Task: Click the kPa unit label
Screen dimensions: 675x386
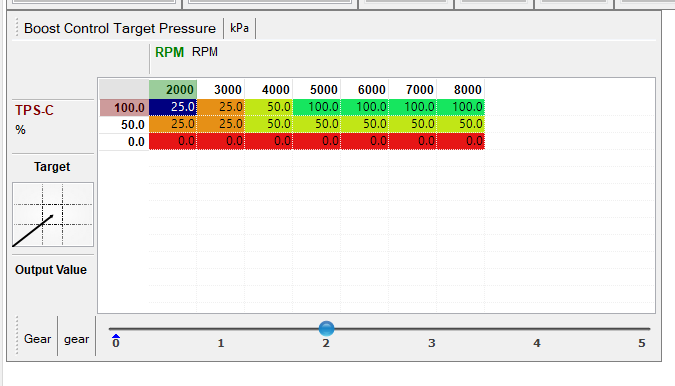Action: 239,28
